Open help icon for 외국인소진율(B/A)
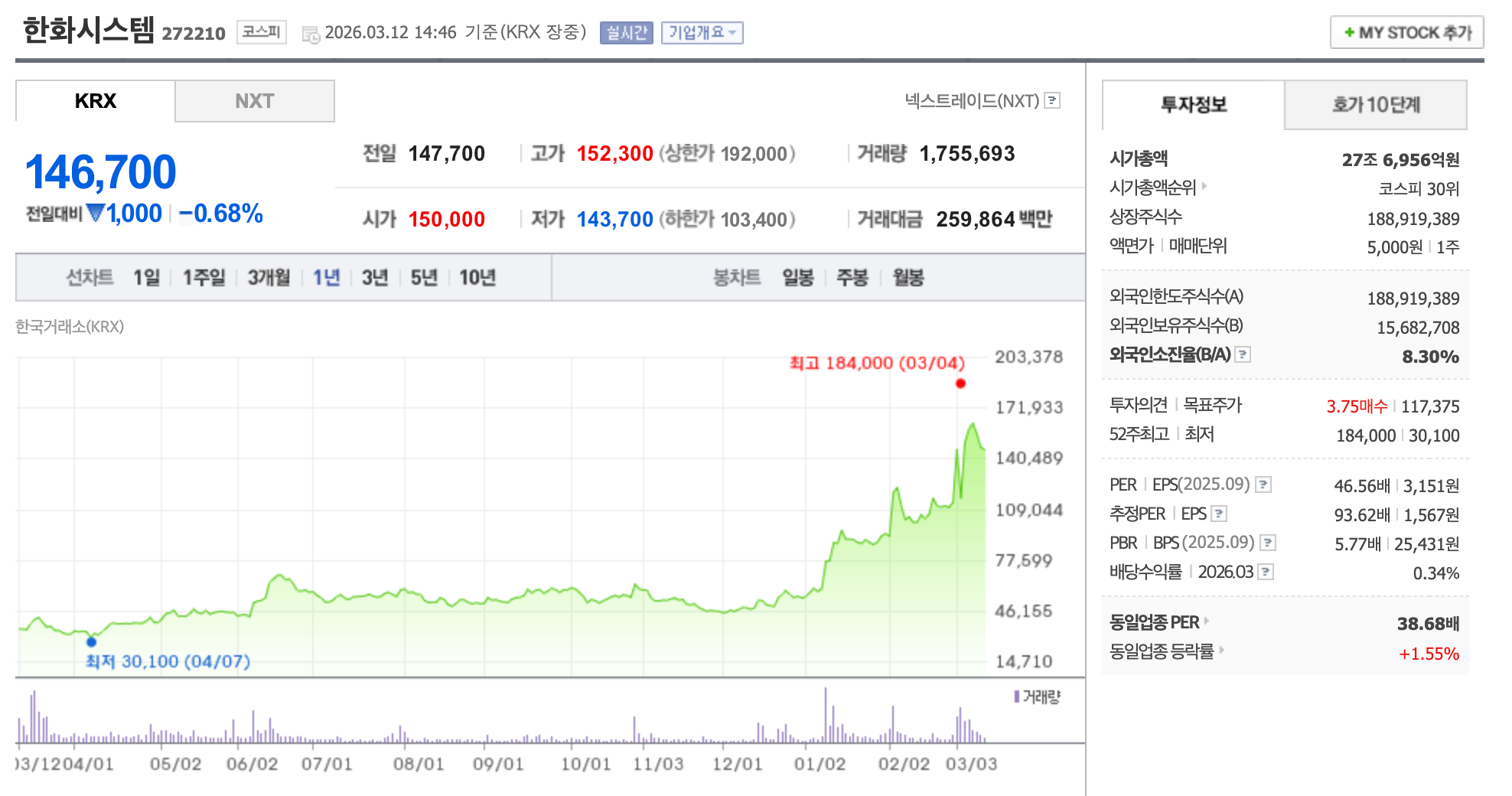 (1243, 354)
